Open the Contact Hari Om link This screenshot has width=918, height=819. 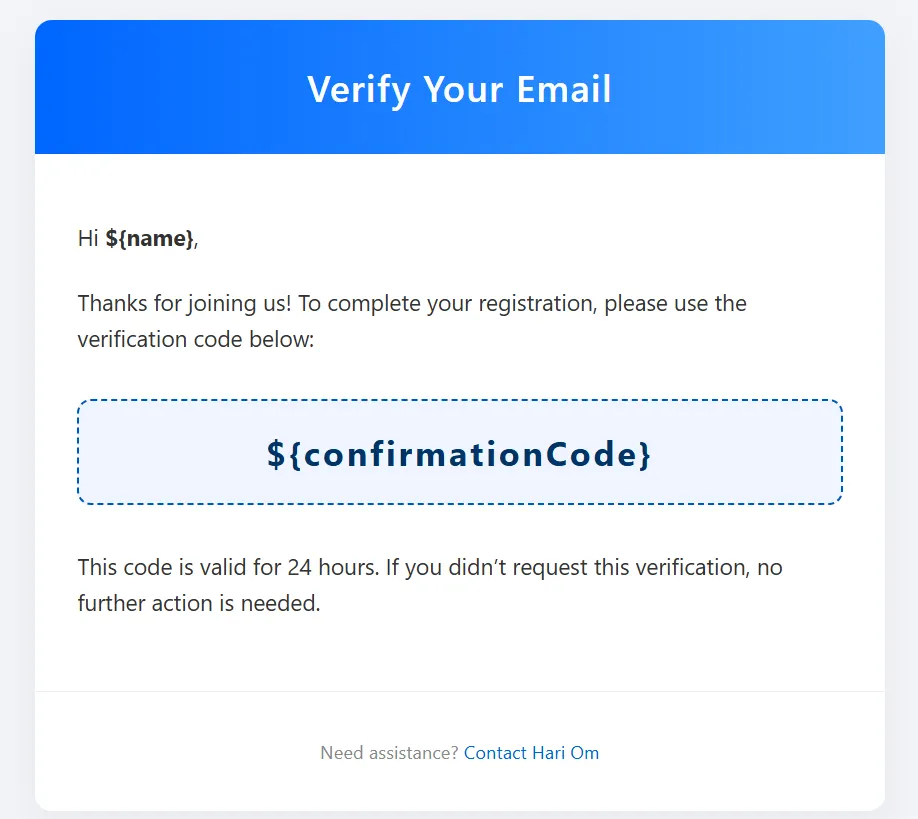531,752
